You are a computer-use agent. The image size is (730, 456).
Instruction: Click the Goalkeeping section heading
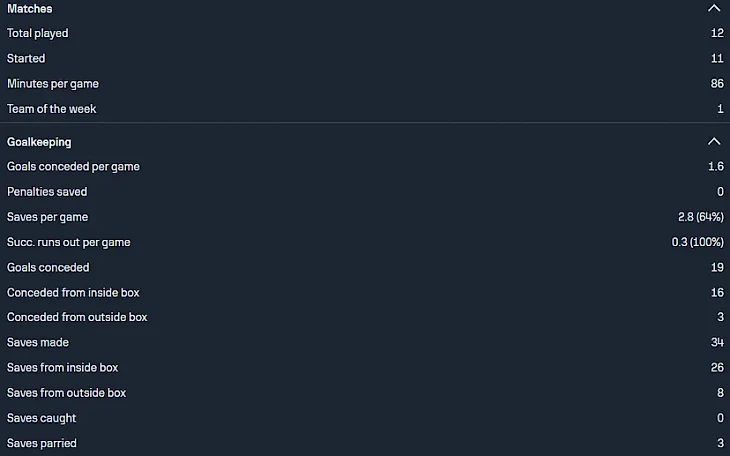point(39,142)
